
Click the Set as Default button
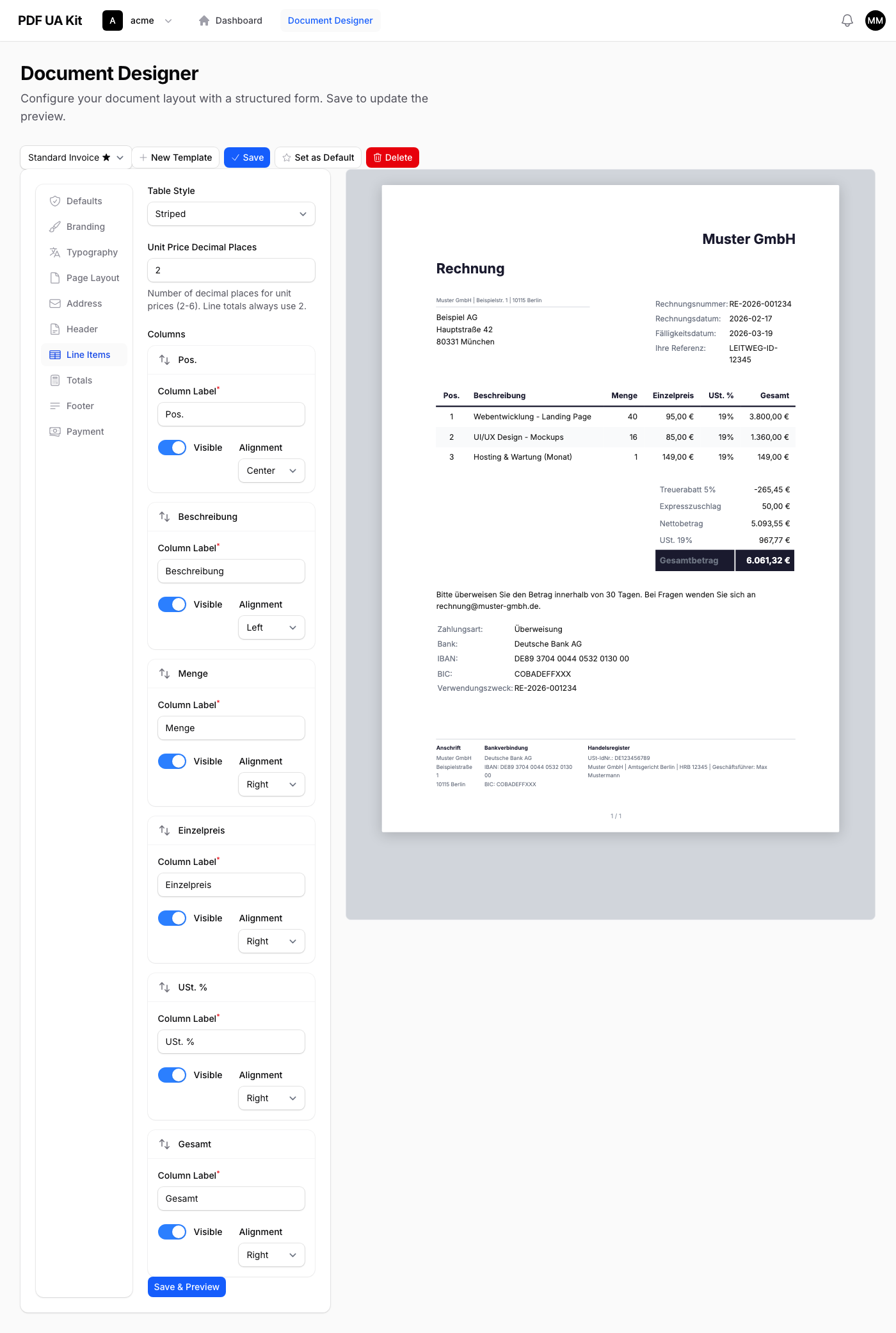[318, 158]
